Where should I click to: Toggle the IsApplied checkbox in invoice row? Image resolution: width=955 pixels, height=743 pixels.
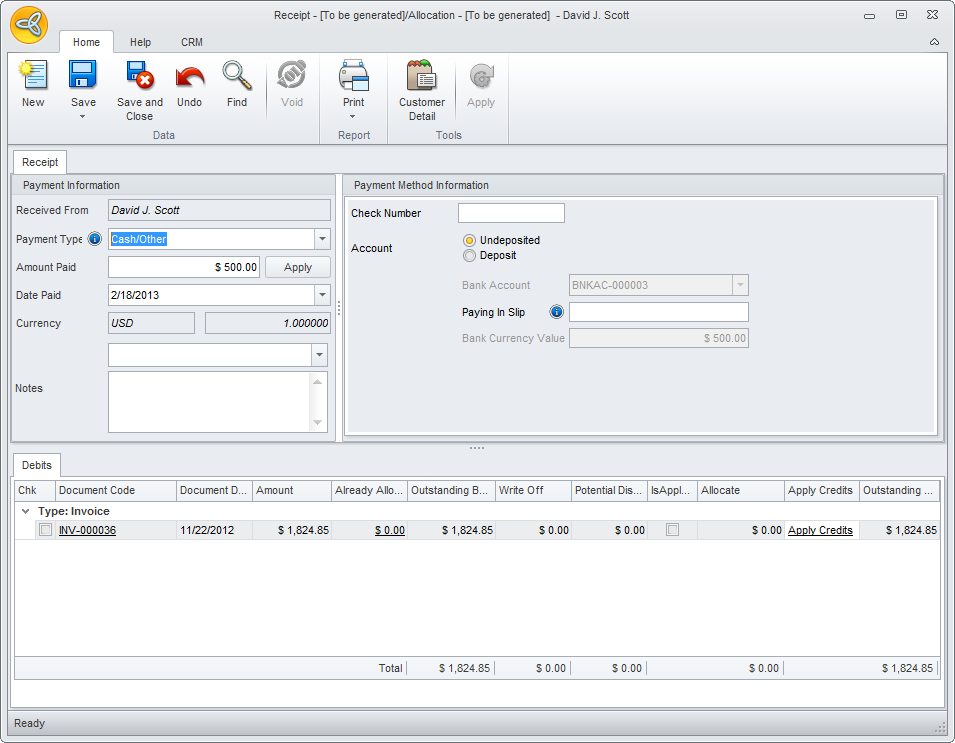[x=672, y=530]
